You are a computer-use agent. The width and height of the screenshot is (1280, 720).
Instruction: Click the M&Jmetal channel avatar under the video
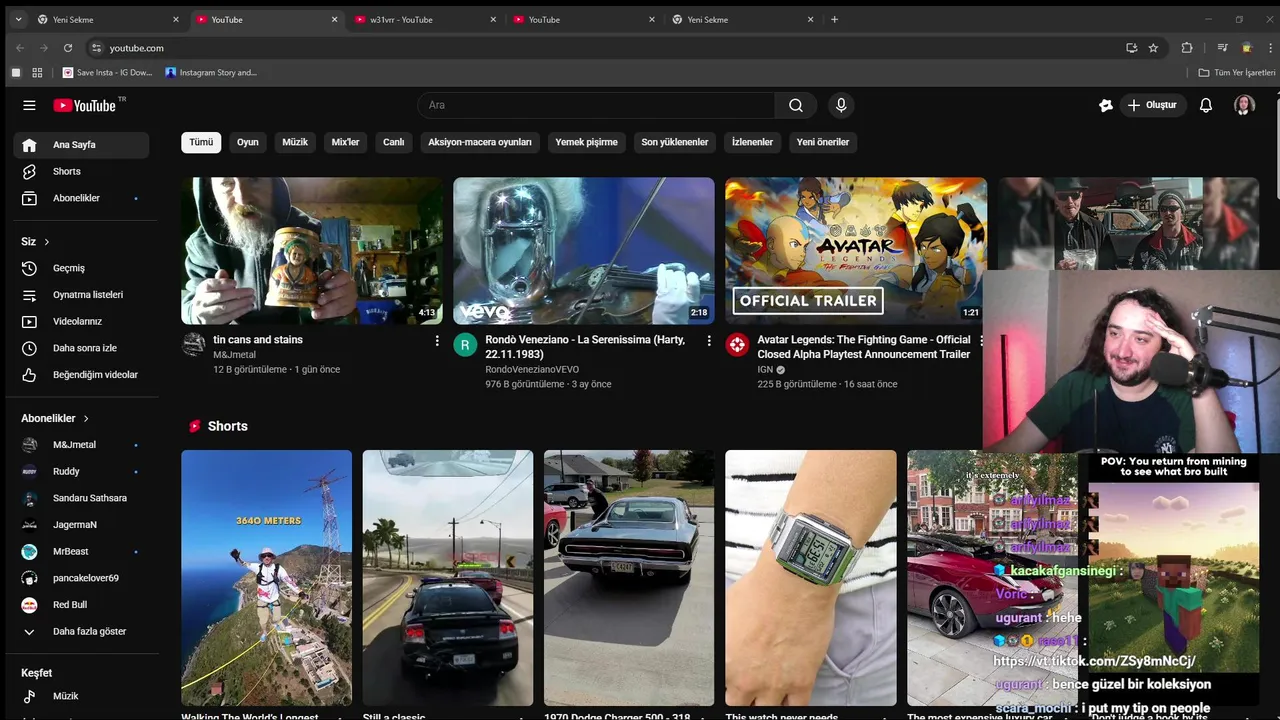pos(193,345)
